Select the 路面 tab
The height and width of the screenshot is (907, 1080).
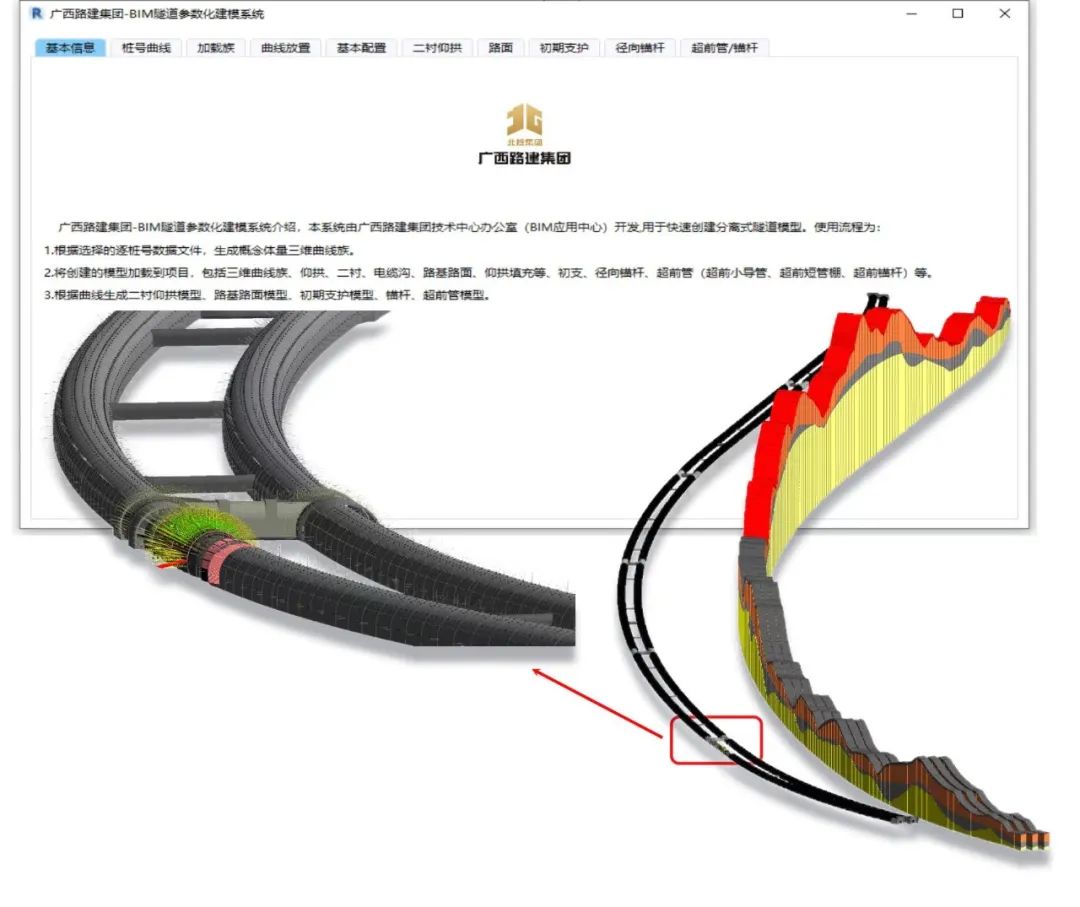click(501, 48)
